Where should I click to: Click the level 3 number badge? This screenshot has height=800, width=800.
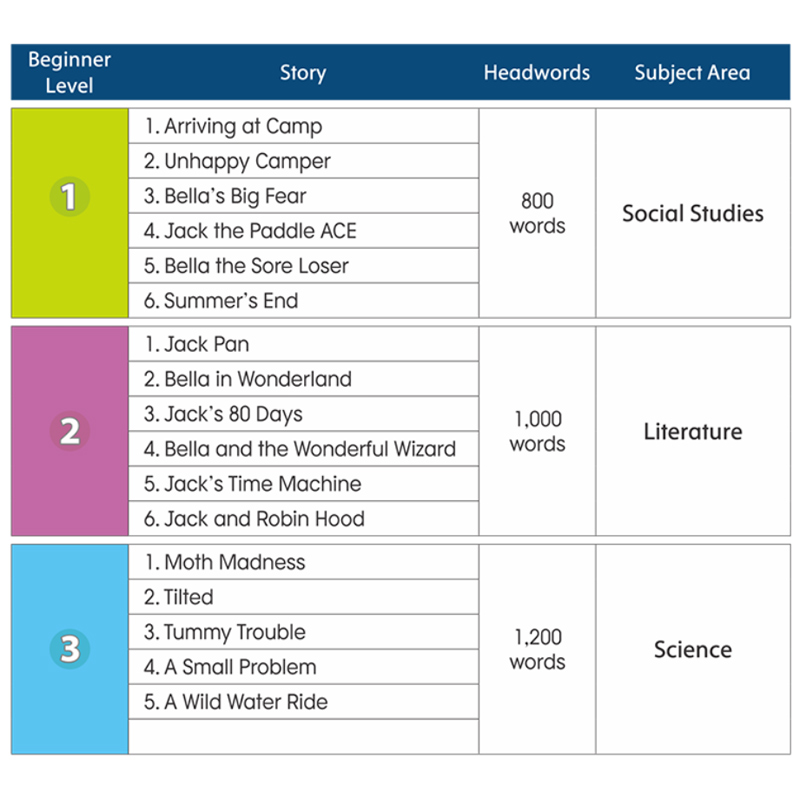coord(69,649)
